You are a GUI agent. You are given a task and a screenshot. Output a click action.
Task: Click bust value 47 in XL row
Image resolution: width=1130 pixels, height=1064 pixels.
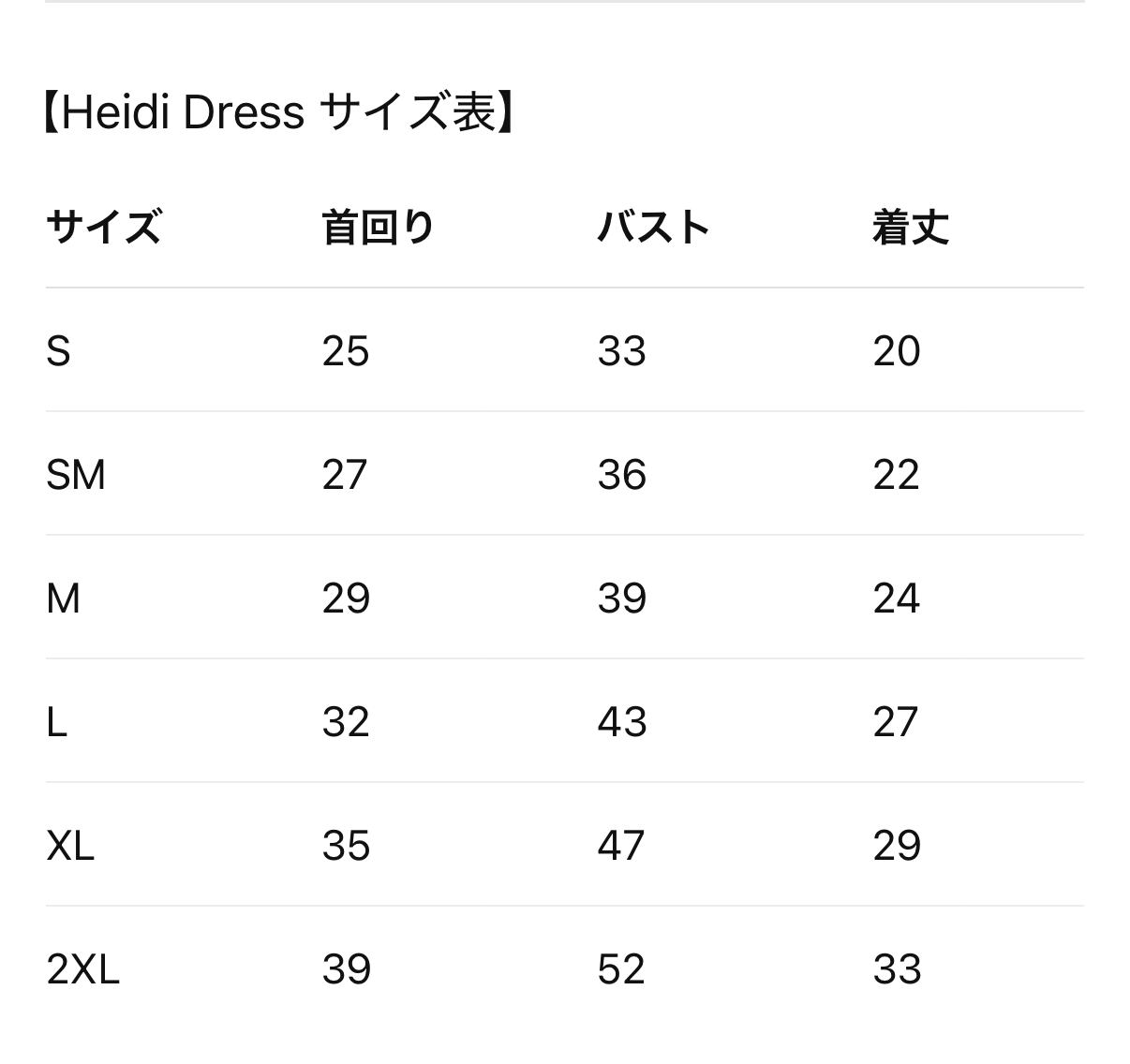tap(621, 846)
